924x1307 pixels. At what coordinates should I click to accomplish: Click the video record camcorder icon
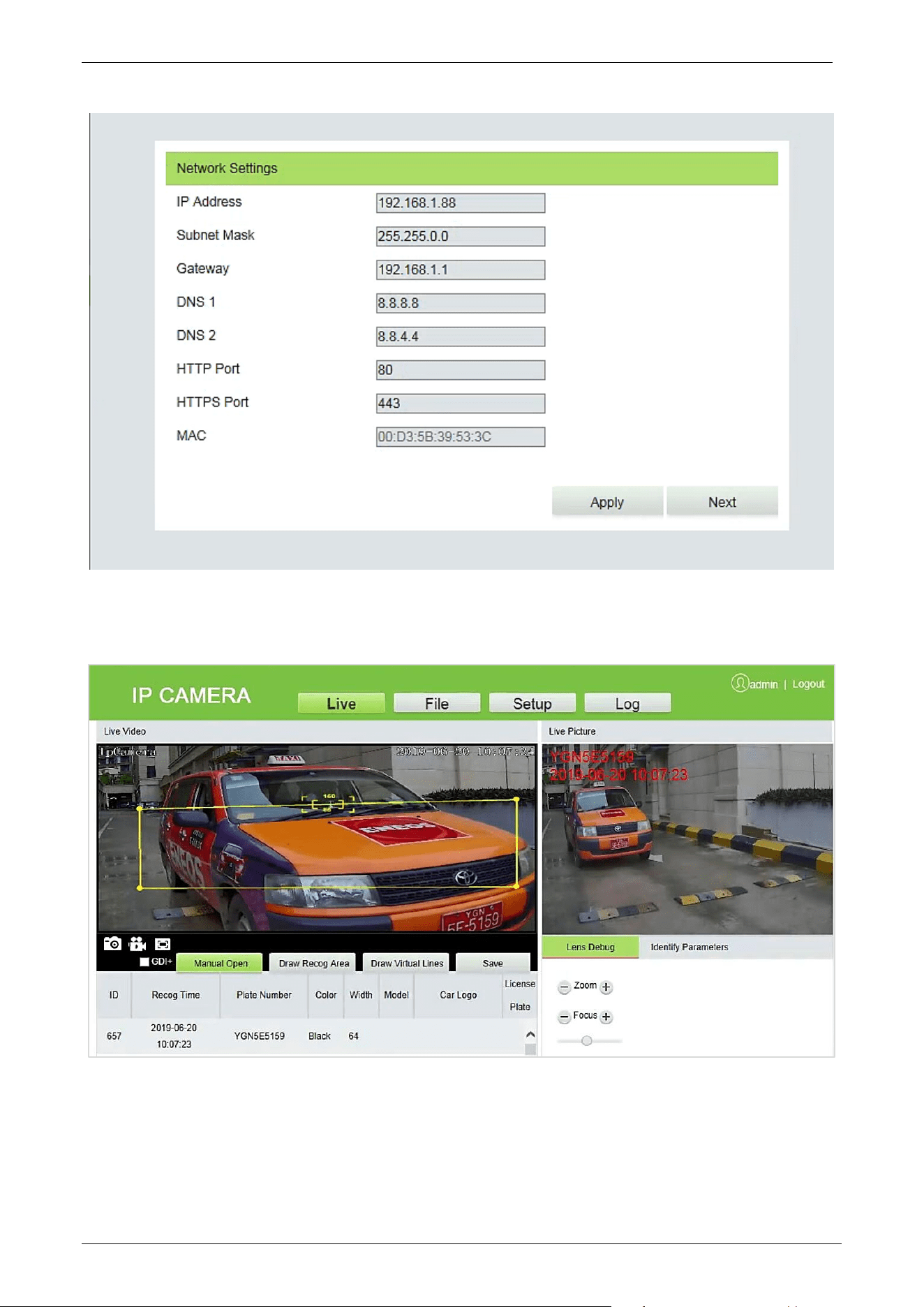(137, 944)
